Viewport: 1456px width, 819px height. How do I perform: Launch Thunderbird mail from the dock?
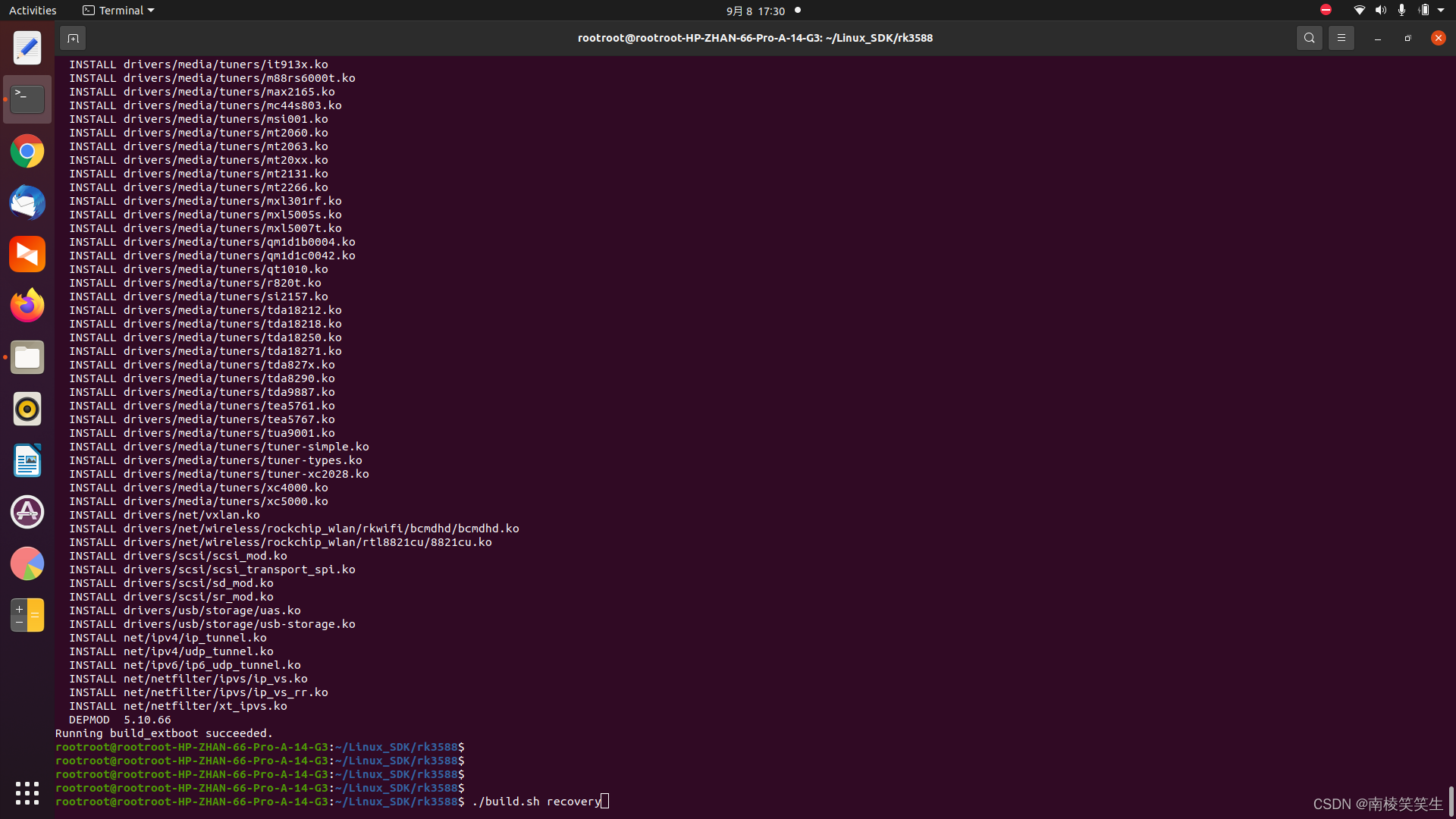(x=27, y=202)
